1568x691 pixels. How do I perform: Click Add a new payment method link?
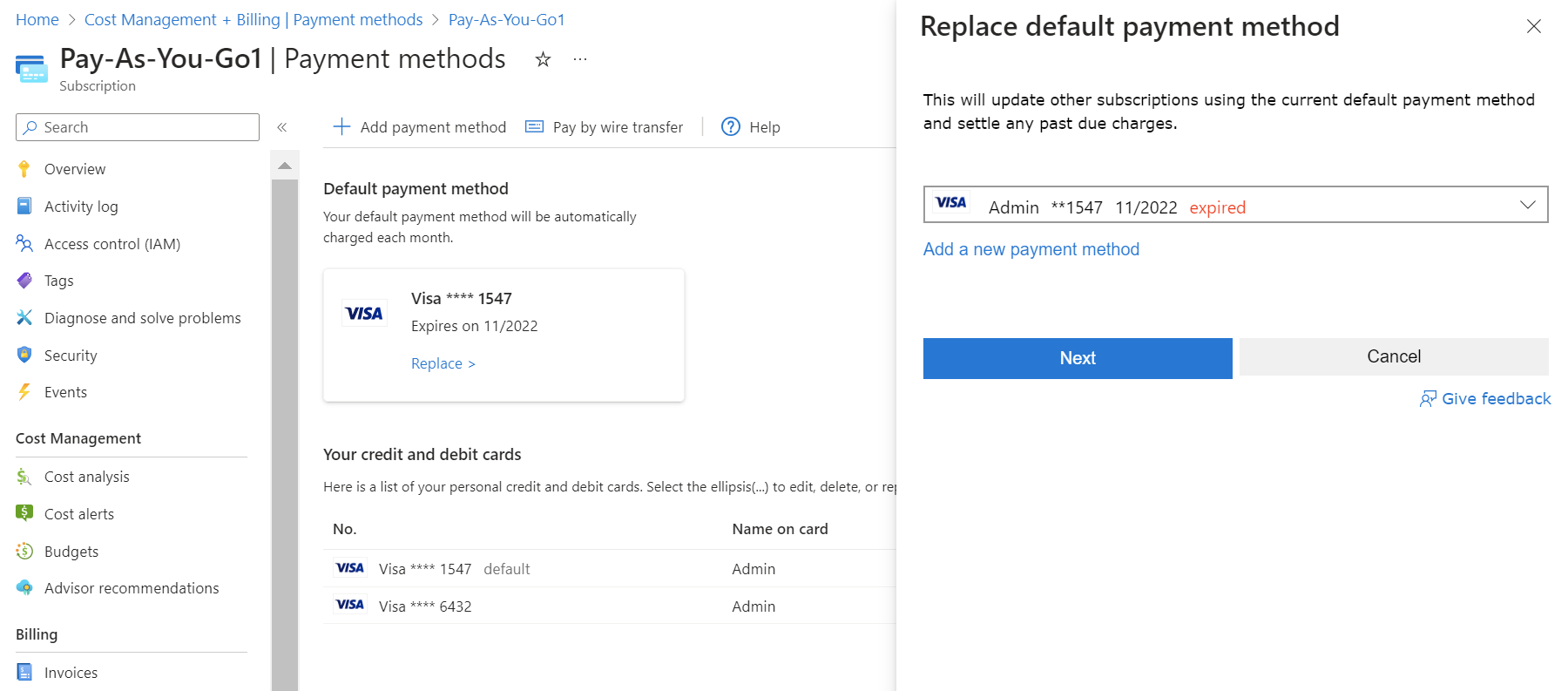(1031, 249)
